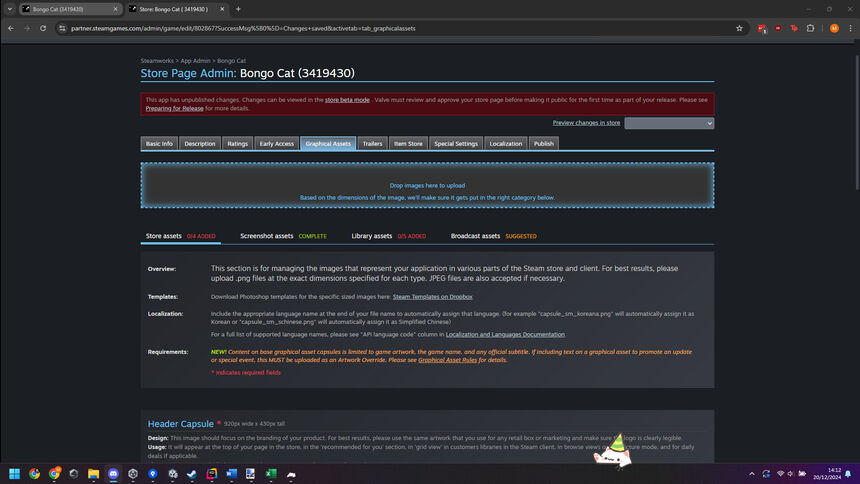860x484 pixels.
Task: Open the Chrome profile avatar
Action: pyautogui.click(x=834, y=28)
